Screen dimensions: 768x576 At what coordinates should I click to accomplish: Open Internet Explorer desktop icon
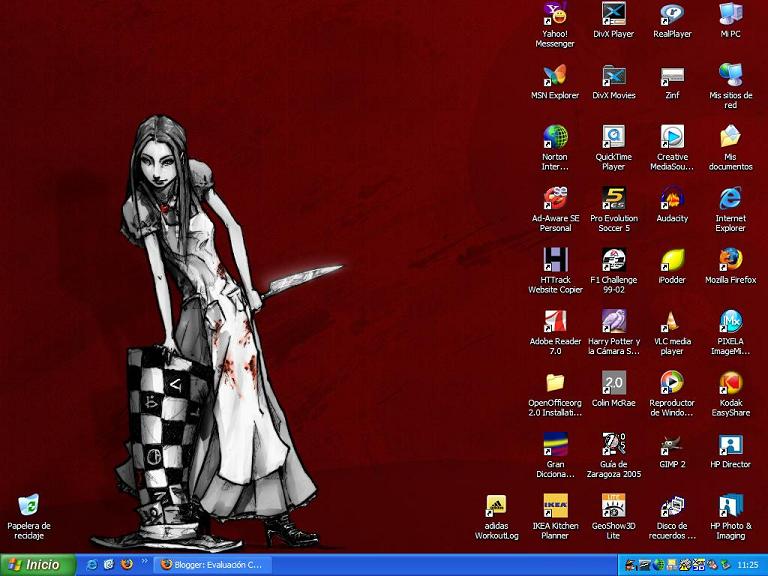point(730,198)
